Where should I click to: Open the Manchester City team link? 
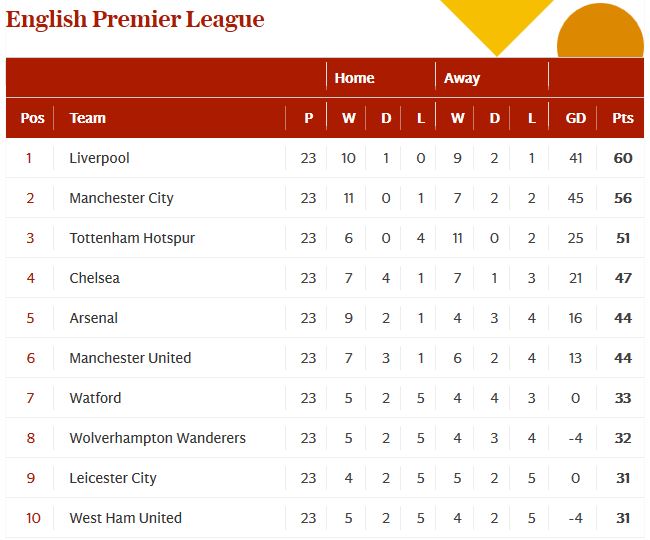(121, 198)
